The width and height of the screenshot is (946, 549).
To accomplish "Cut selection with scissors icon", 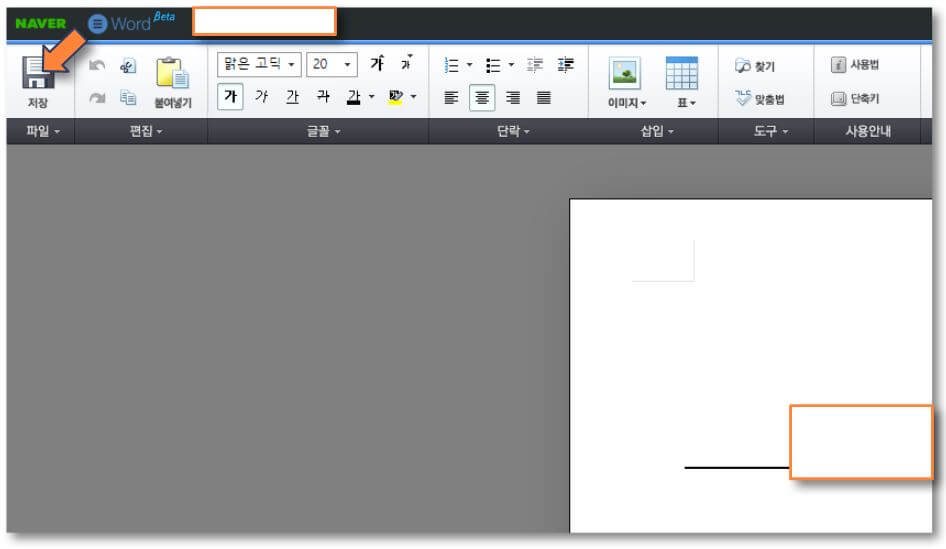I will [x=128, y=65].
